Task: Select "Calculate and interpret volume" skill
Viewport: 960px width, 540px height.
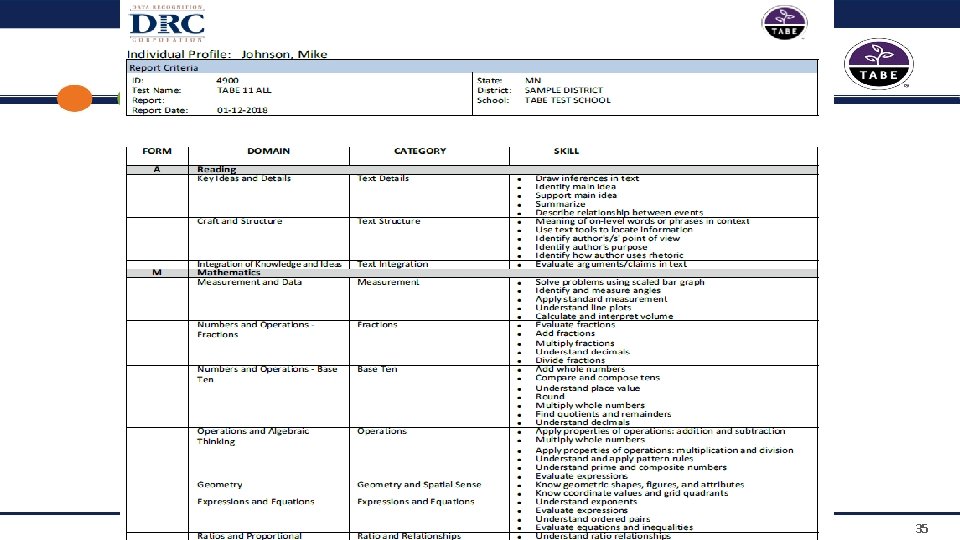Action: tap(604, 317)
